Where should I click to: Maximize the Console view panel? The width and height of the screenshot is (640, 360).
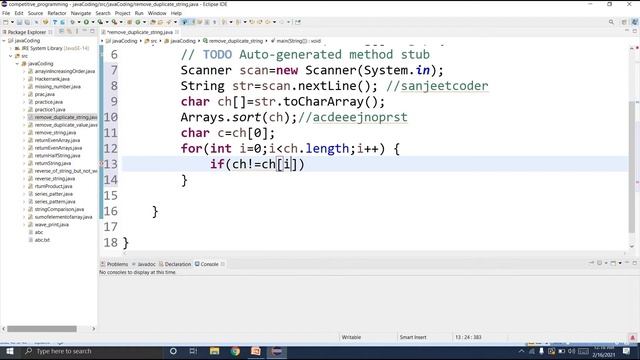pos(635,263)
